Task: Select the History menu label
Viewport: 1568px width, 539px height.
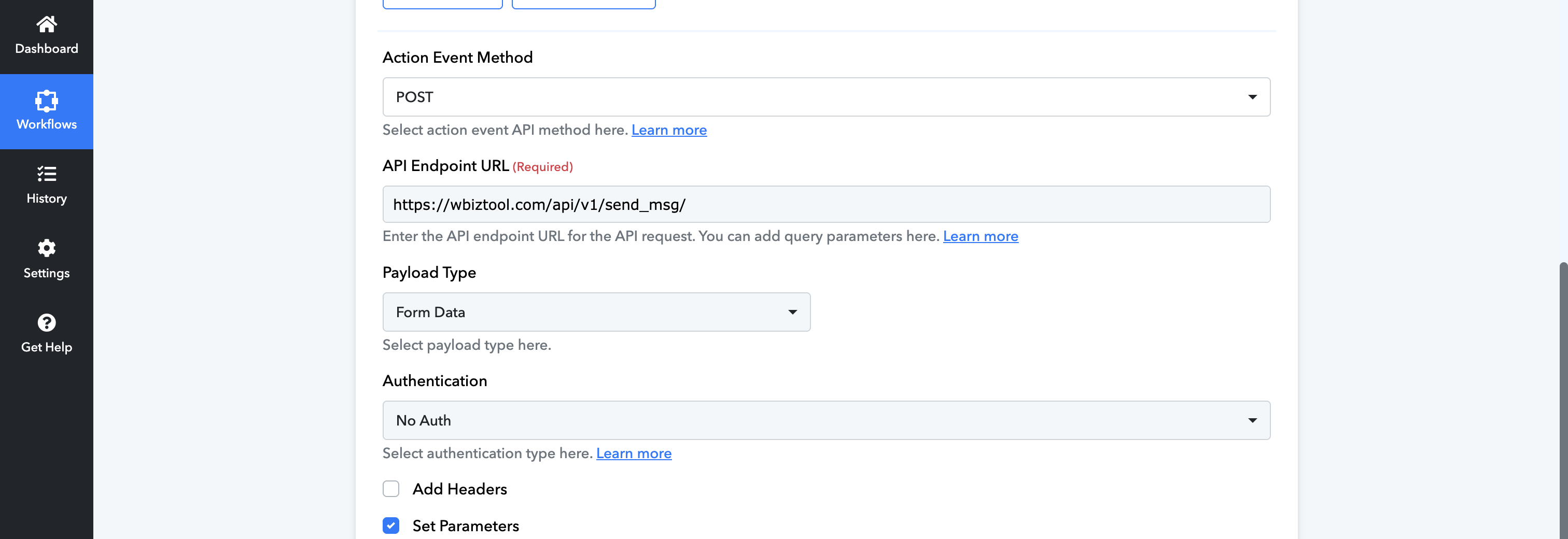Action: tap(46, 199)
